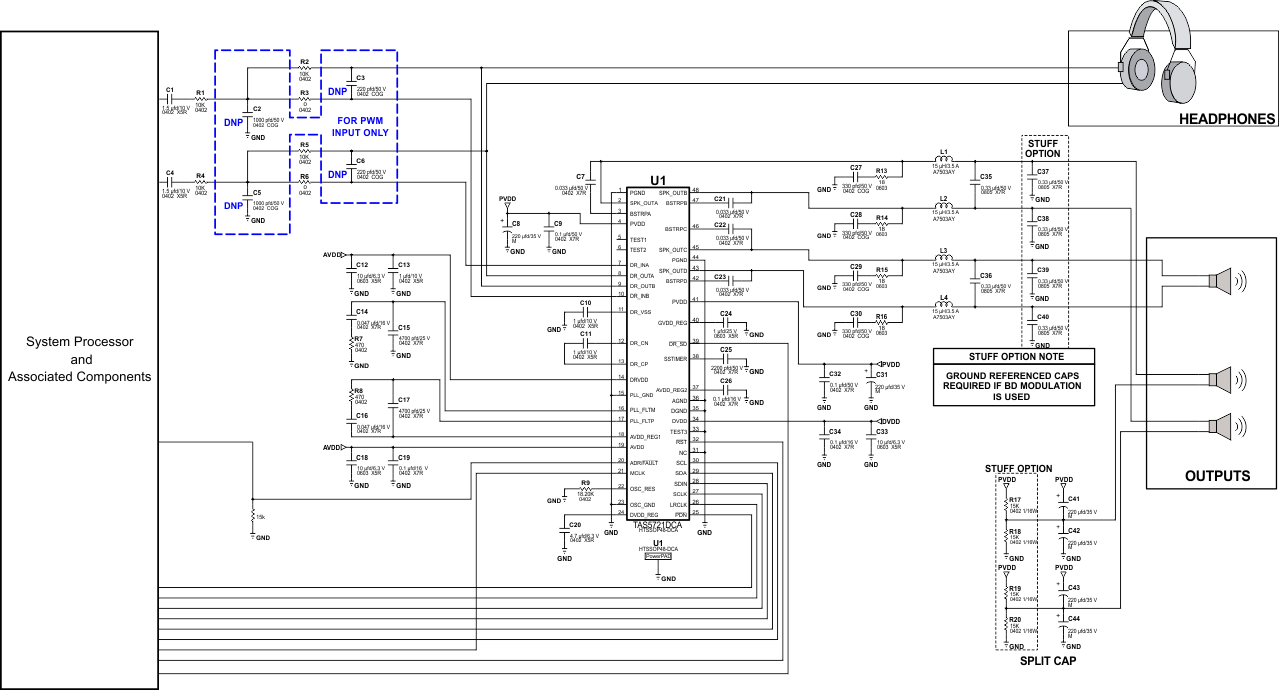Select inductor L1 with its coil symbol
This screenshot has height=690, width=1279.
coord(944,160)
